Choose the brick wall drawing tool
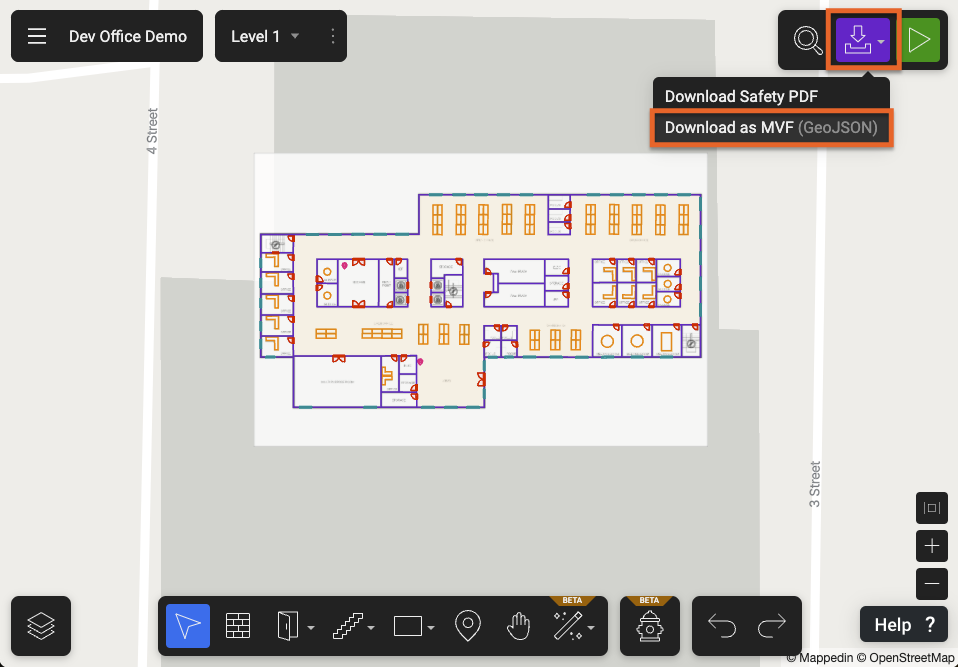This screenshot has height=667, width=958. point(237,626)
